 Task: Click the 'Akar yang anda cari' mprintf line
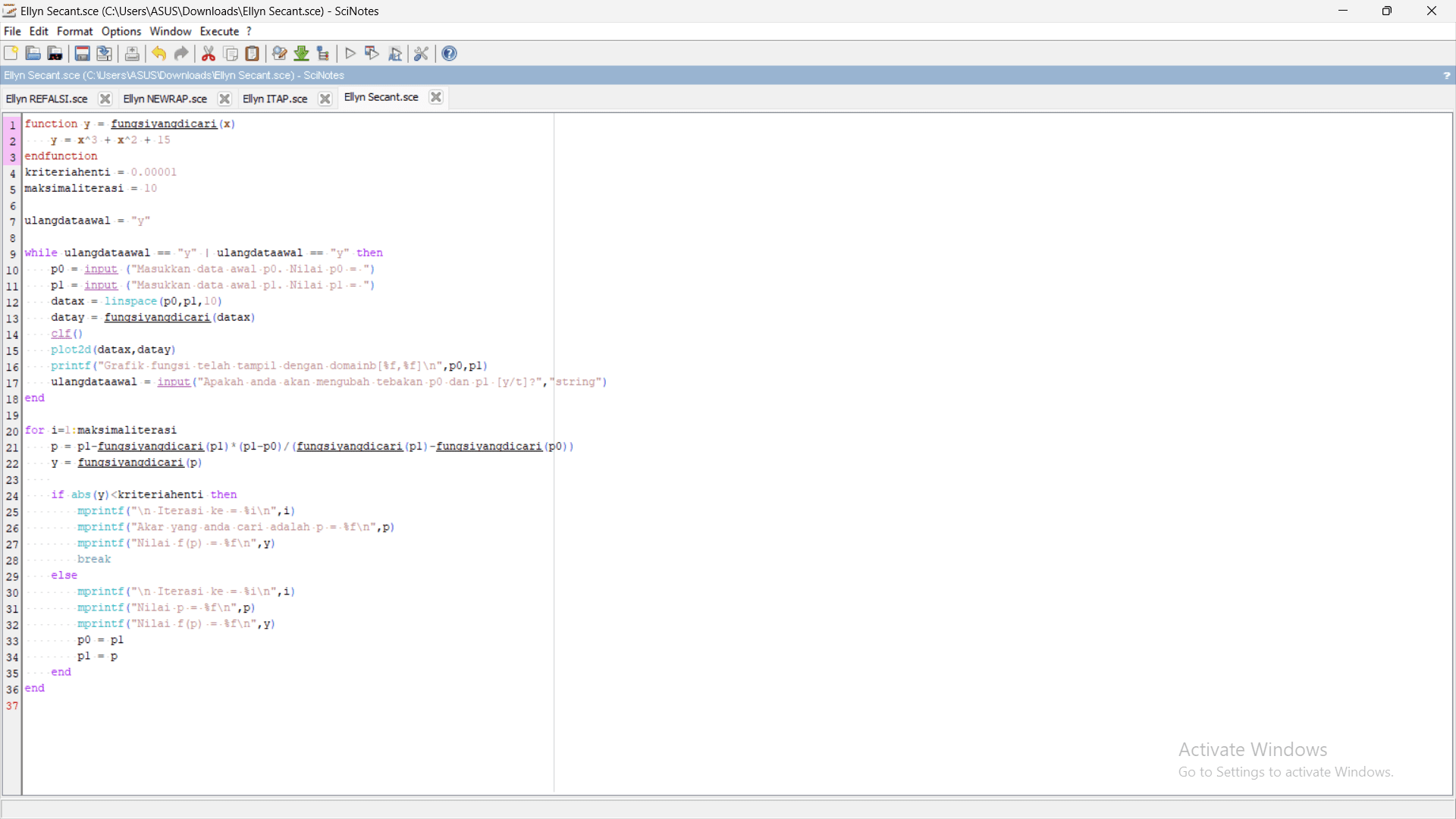pos(236,527)
